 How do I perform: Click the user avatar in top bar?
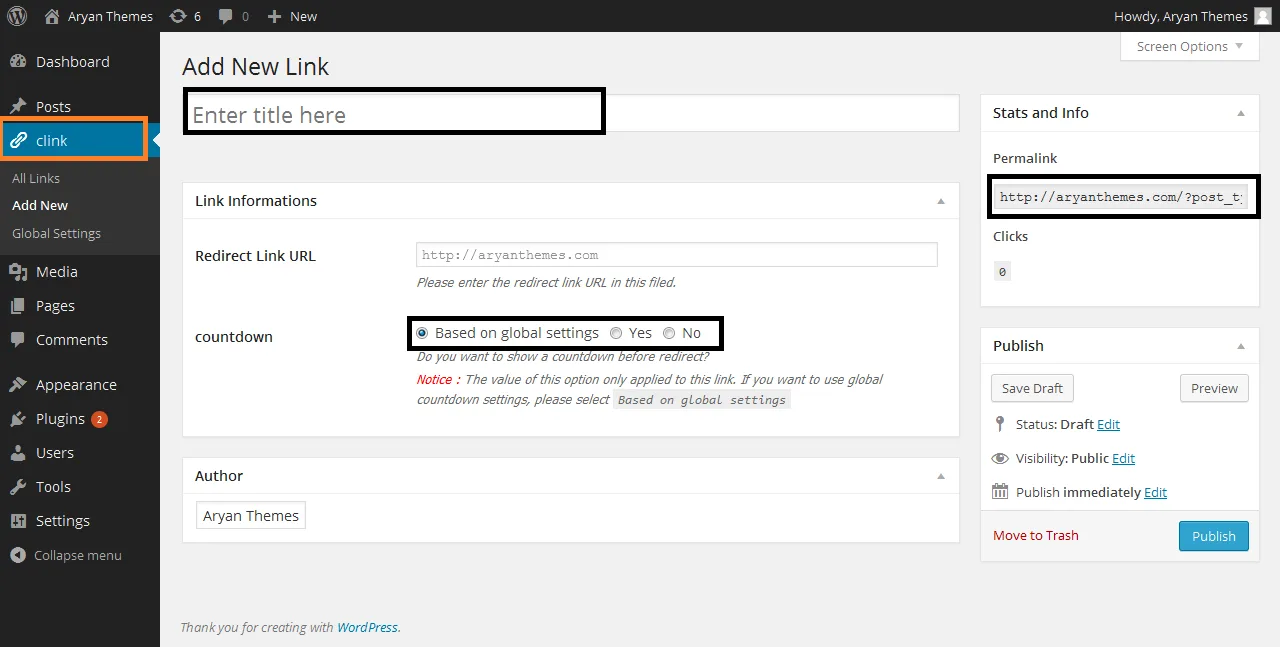[1264, 16]
